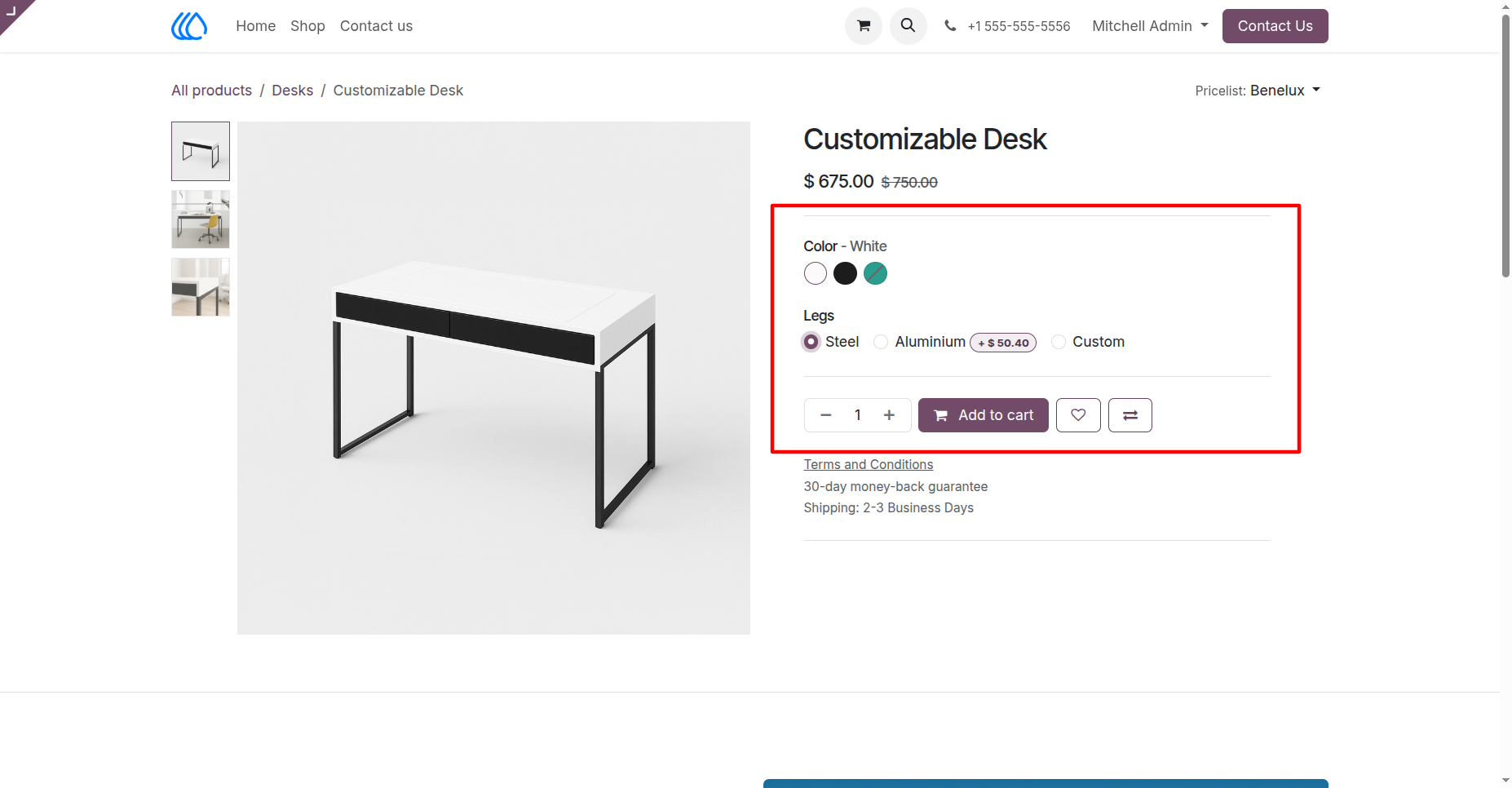Add desk to wishlist with heart icon
This screenshot has height=788, width=1512.
click(1078, 415)
